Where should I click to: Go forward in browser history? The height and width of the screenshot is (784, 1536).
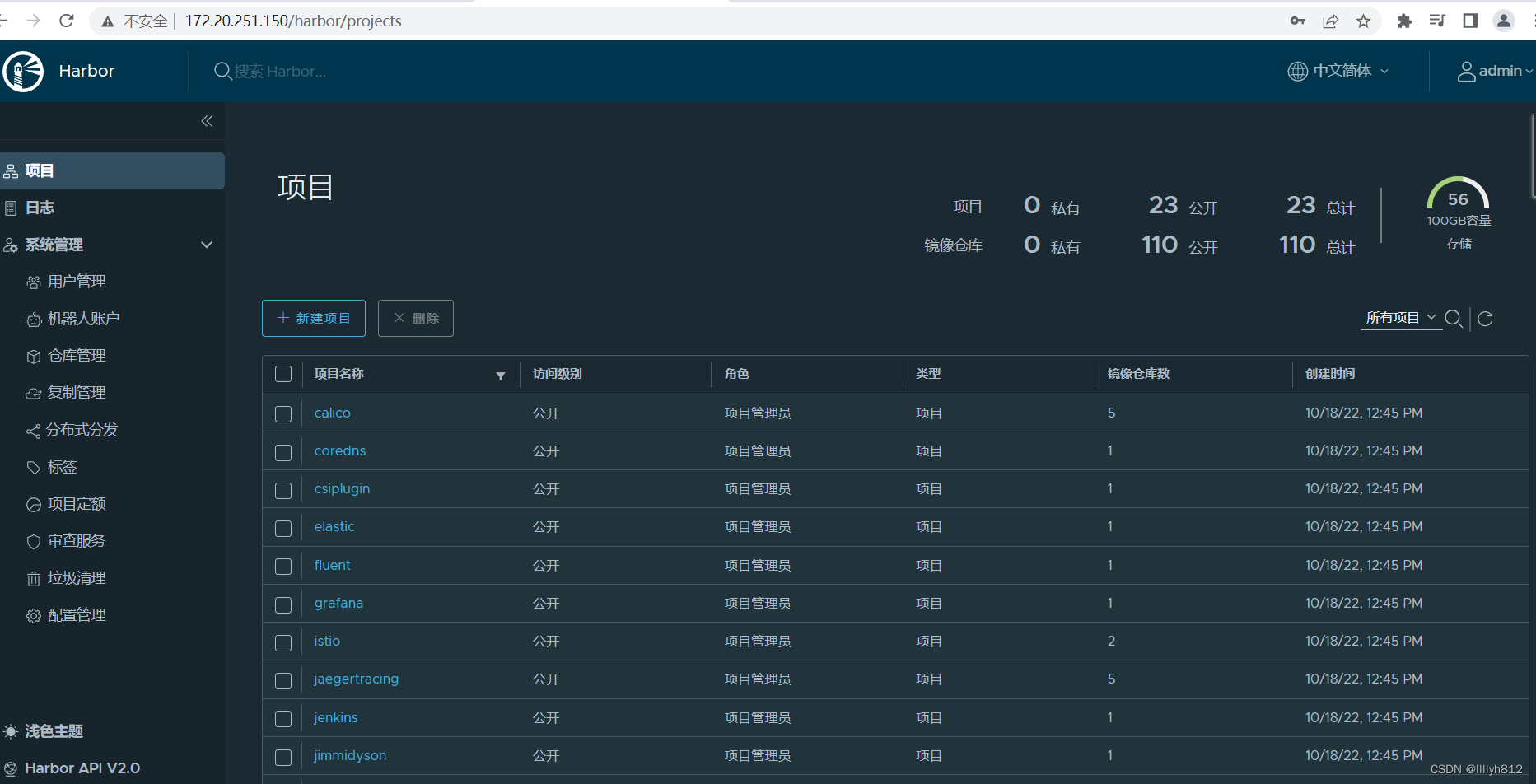34,21
